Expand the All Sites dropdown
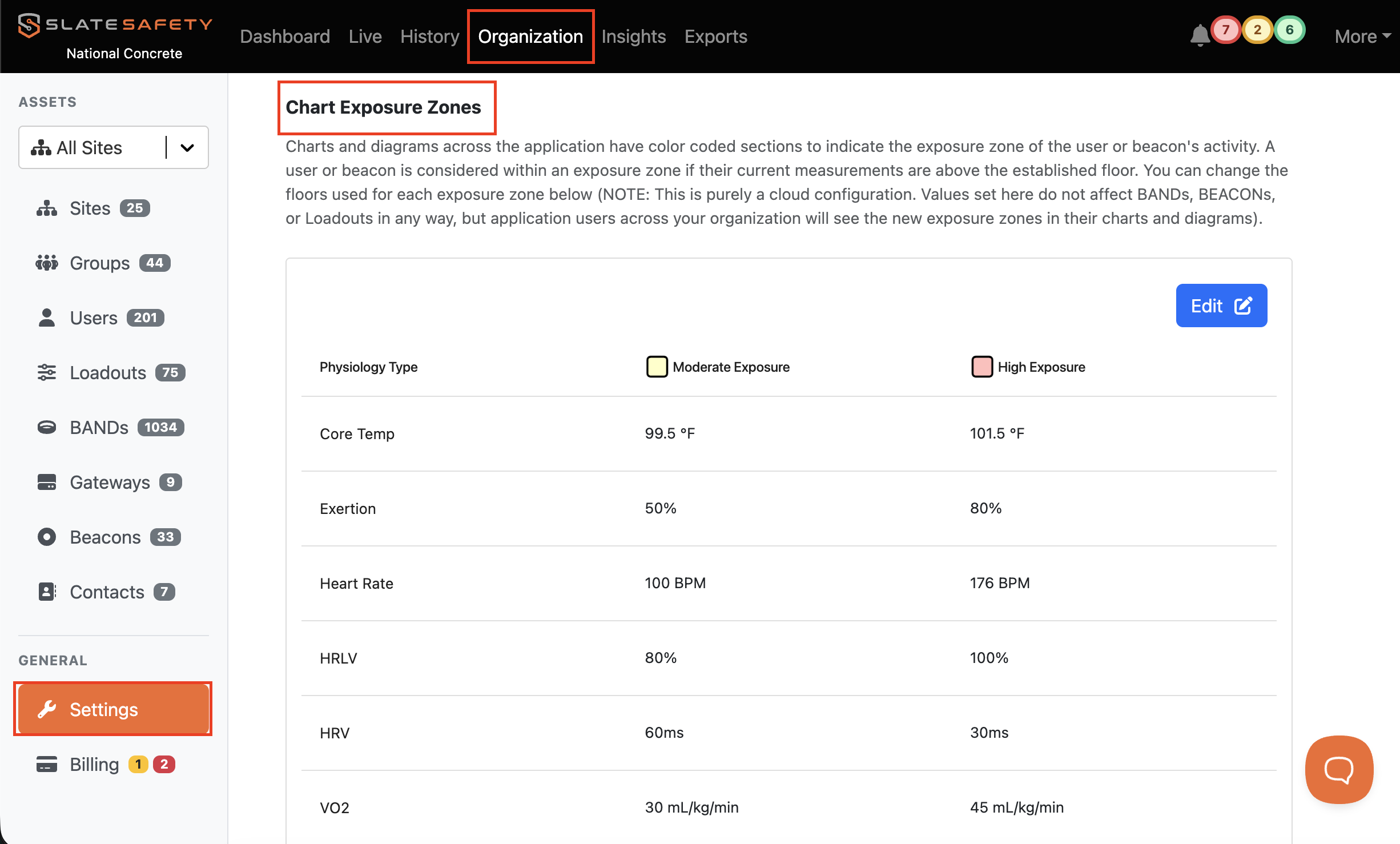Viewport: 1400px width, 844px height. (x=187, y=148)
